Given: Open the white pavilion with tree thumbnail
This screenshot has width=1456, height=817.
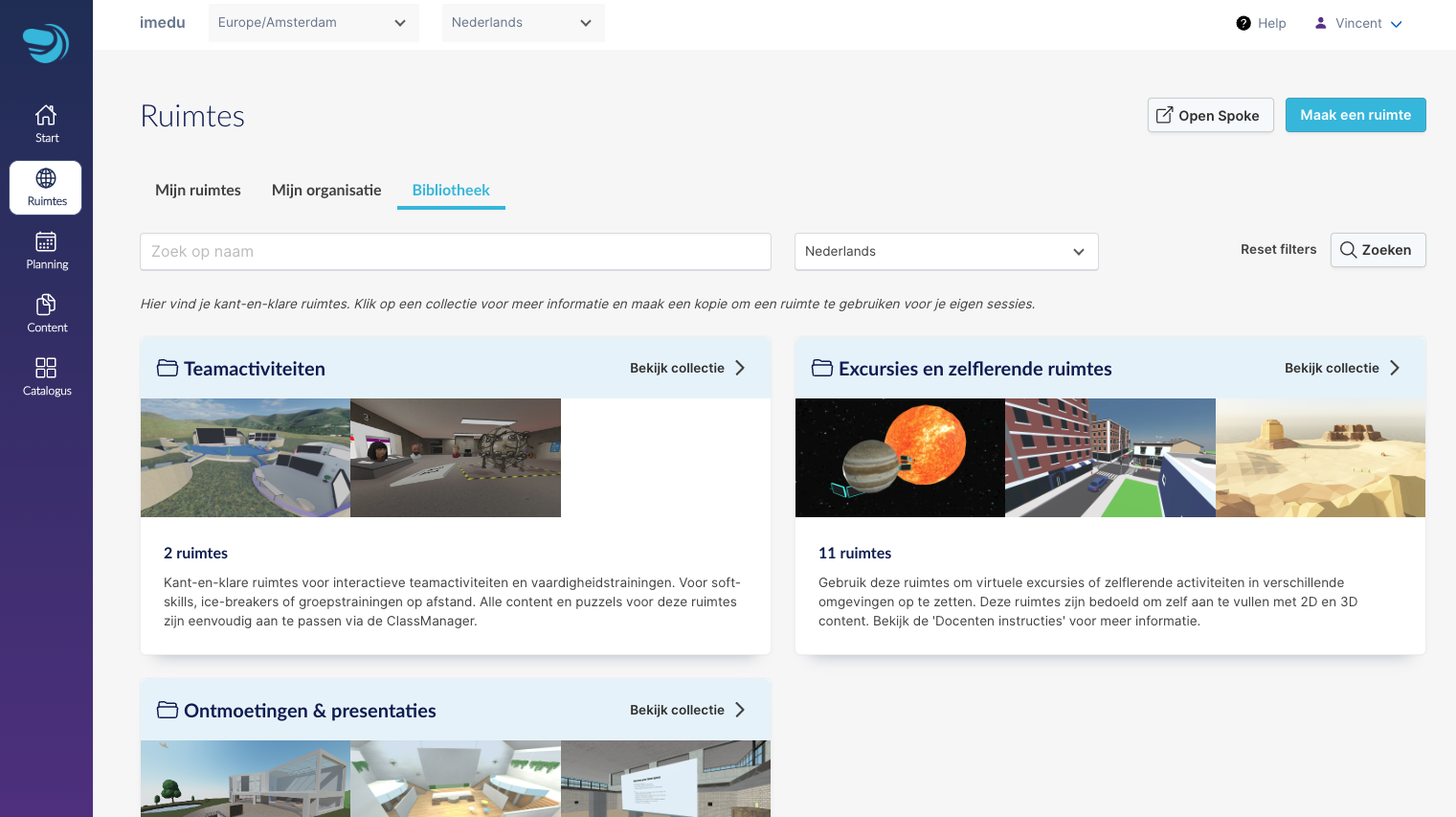Looking at the screenshot, I should click(x=245, y=779).
